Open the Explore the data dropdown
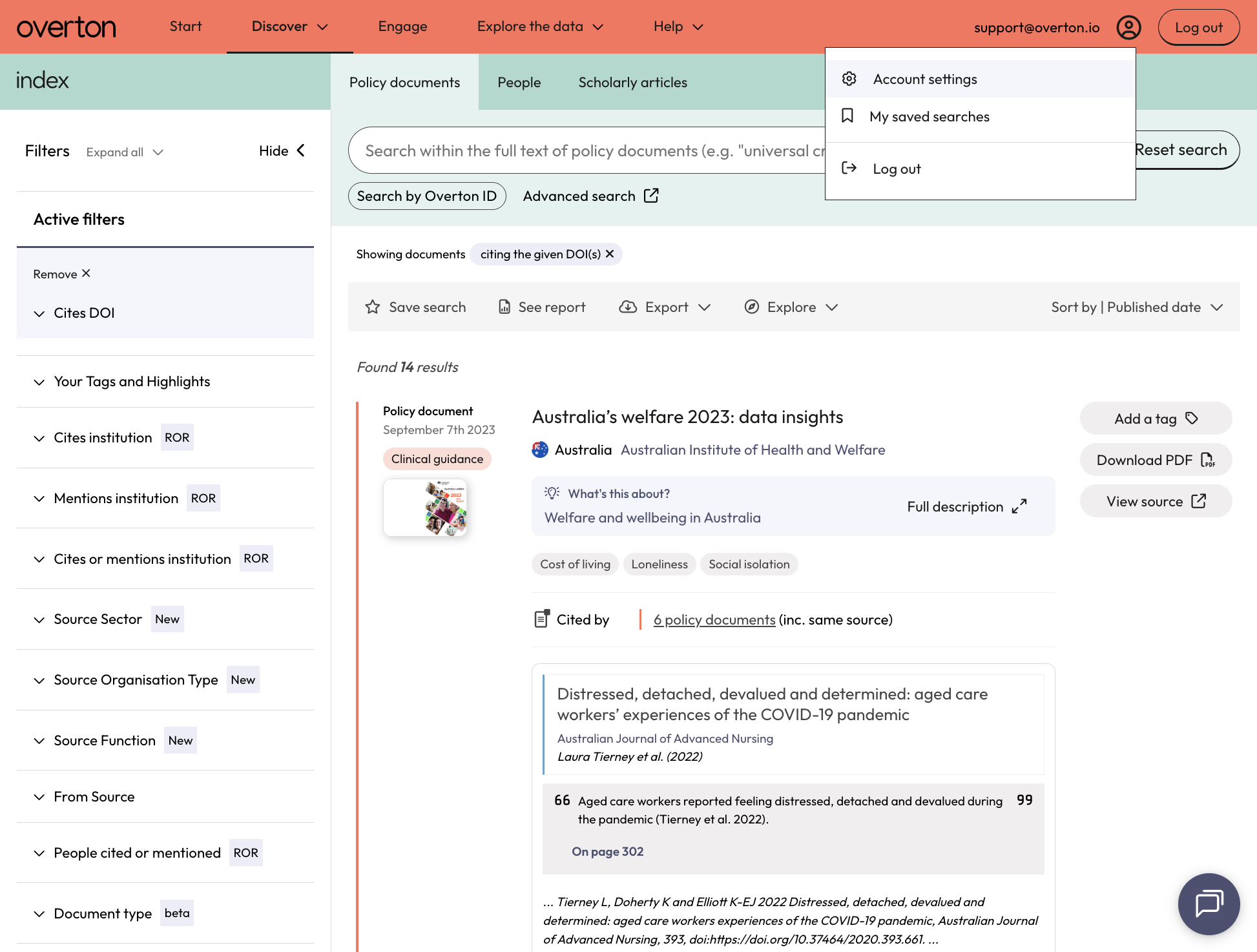Screen dimensions: 1257x952 pos(540,26)
